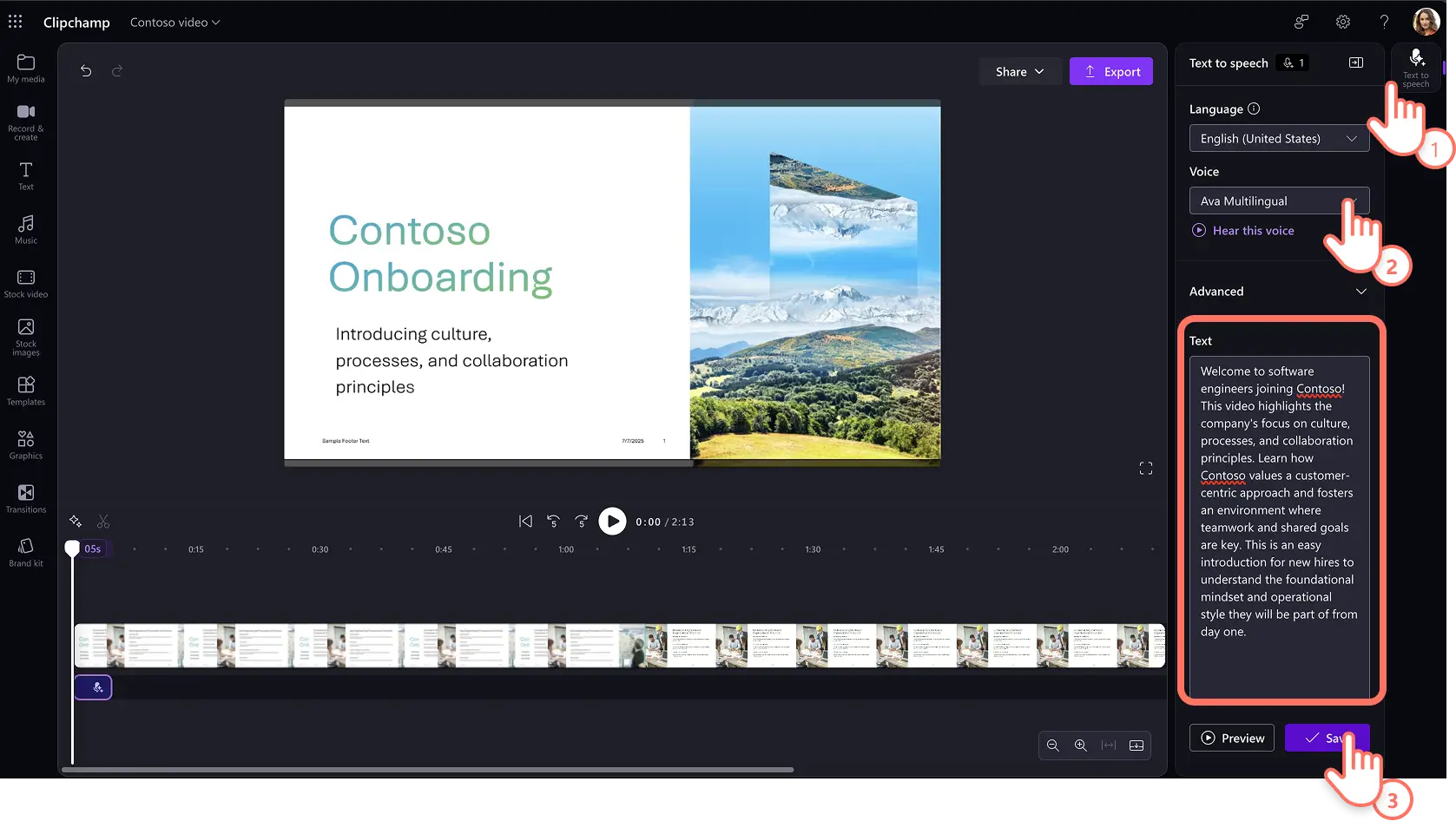The image size is (1456, 821).
Task: Select the Text tool in sidebar
Action: click(x=26, y=176)
